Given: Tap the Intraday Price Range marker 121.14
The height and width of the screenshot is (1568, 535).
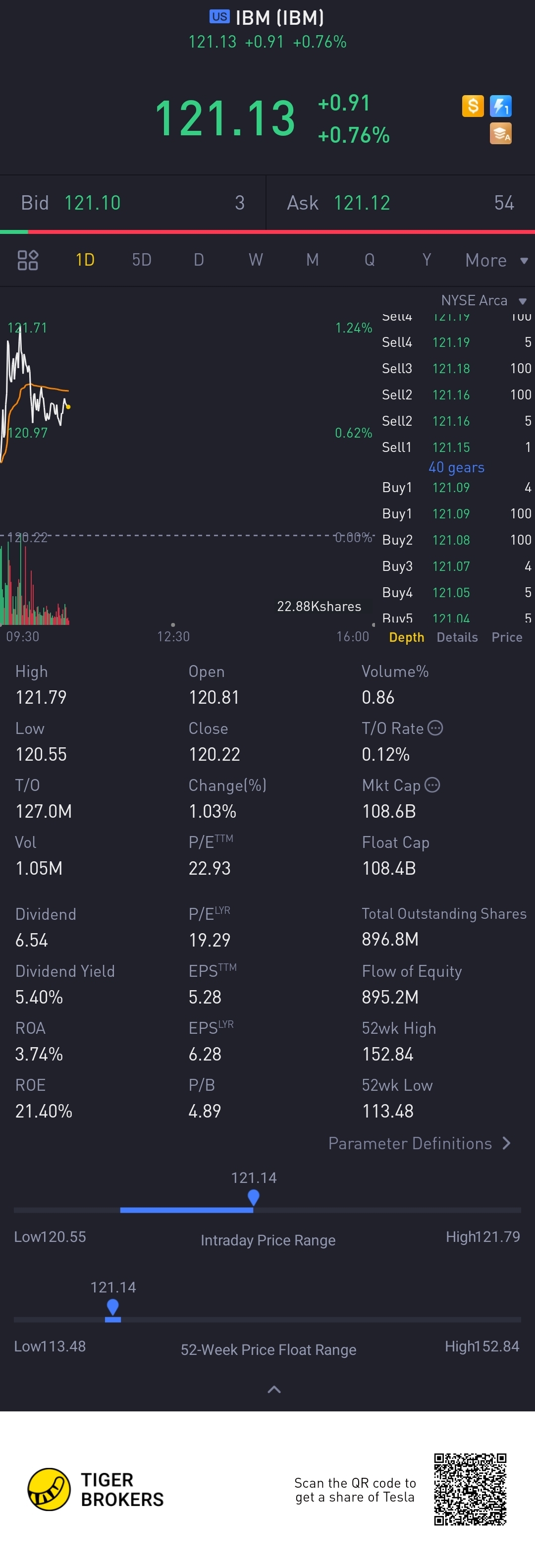Looking at the screenshot, I should point(254,1197).
